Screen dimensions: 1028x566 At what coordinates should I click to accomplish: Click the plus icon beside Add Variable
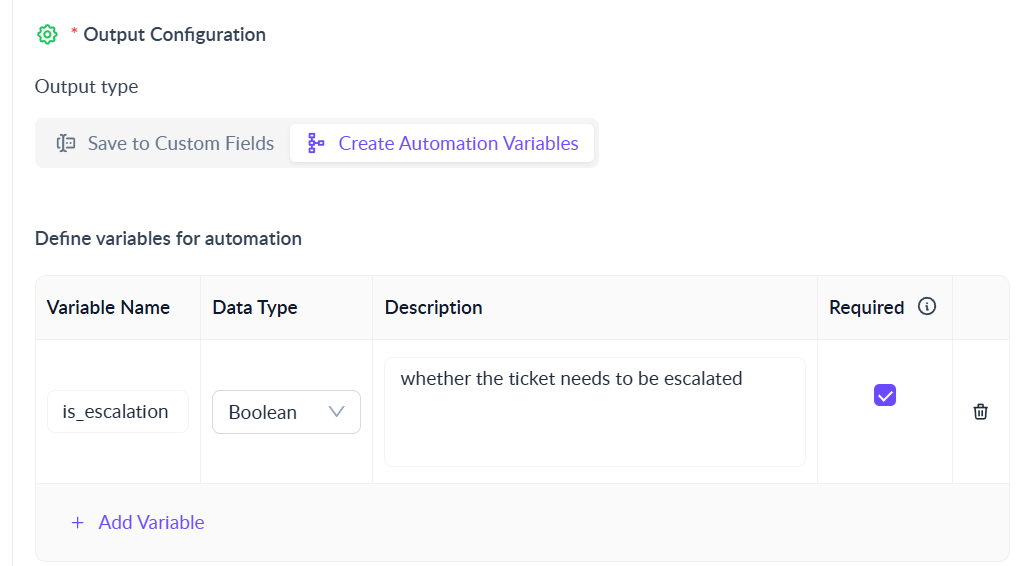(77, 523)
